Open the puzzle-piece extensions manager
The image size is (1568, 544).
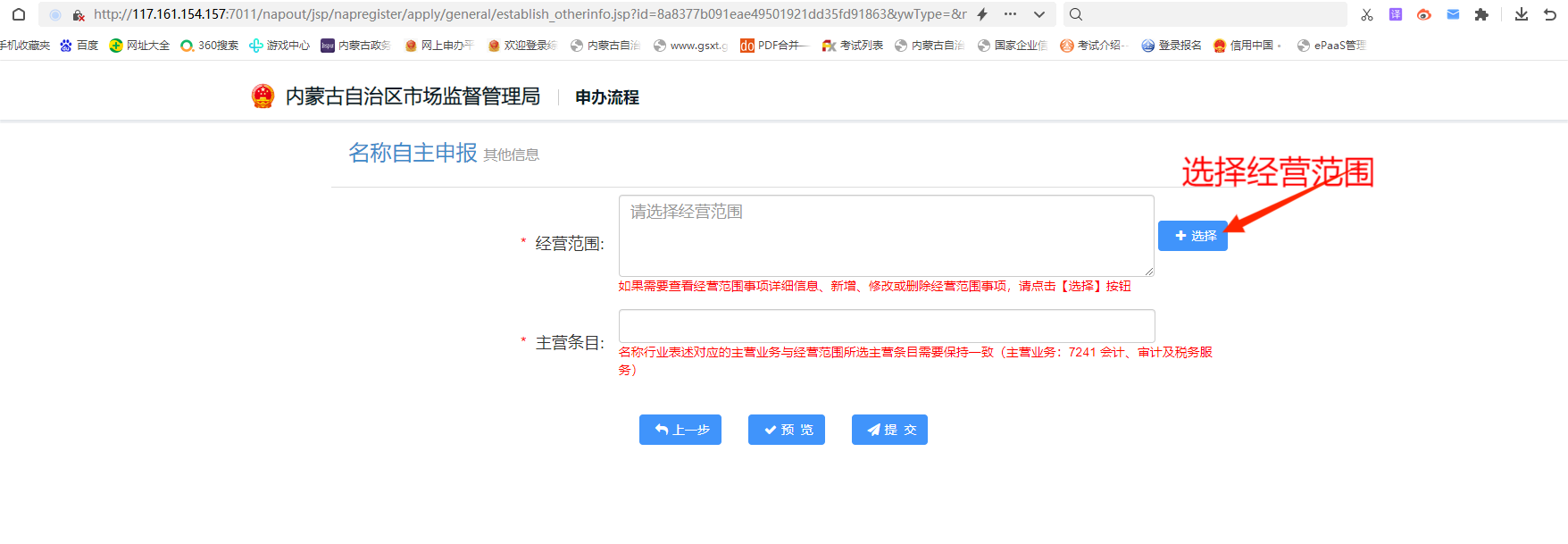tap(1481, 14)
